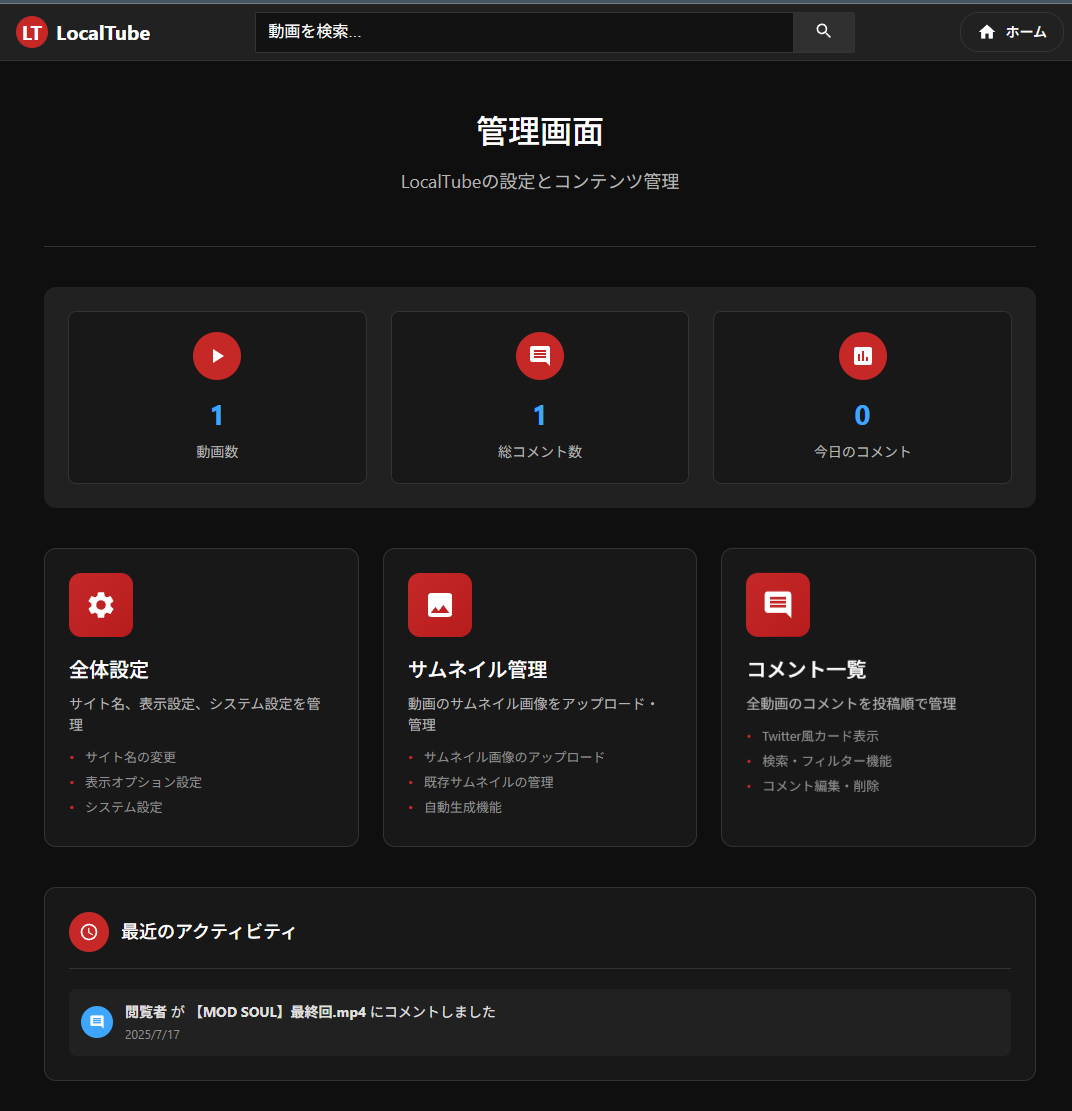Click the LocalTube site name
Viewport: 1072px width, 1111px height.
103,33
